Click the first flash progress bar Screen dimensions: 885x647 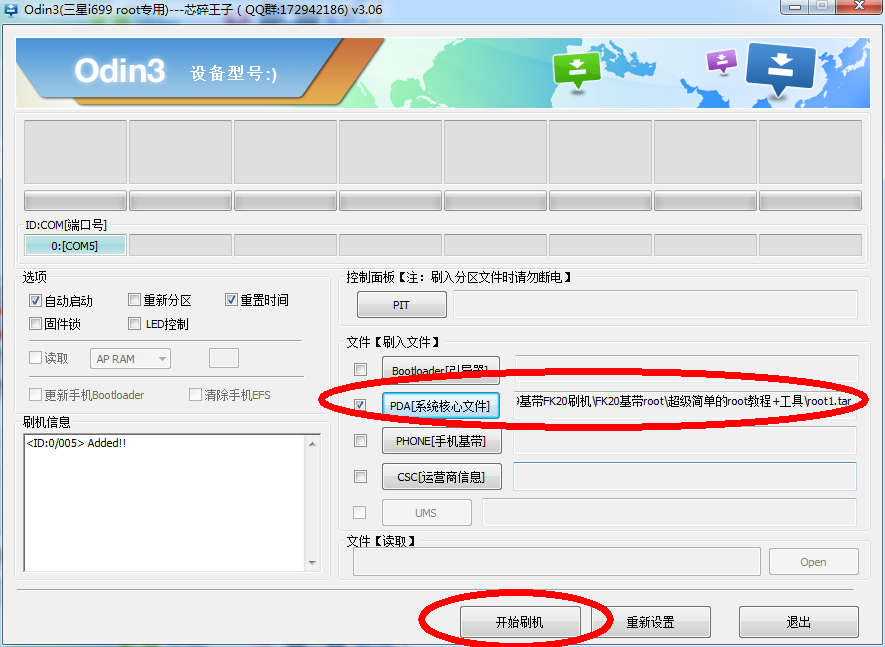[x=75, y=200]
